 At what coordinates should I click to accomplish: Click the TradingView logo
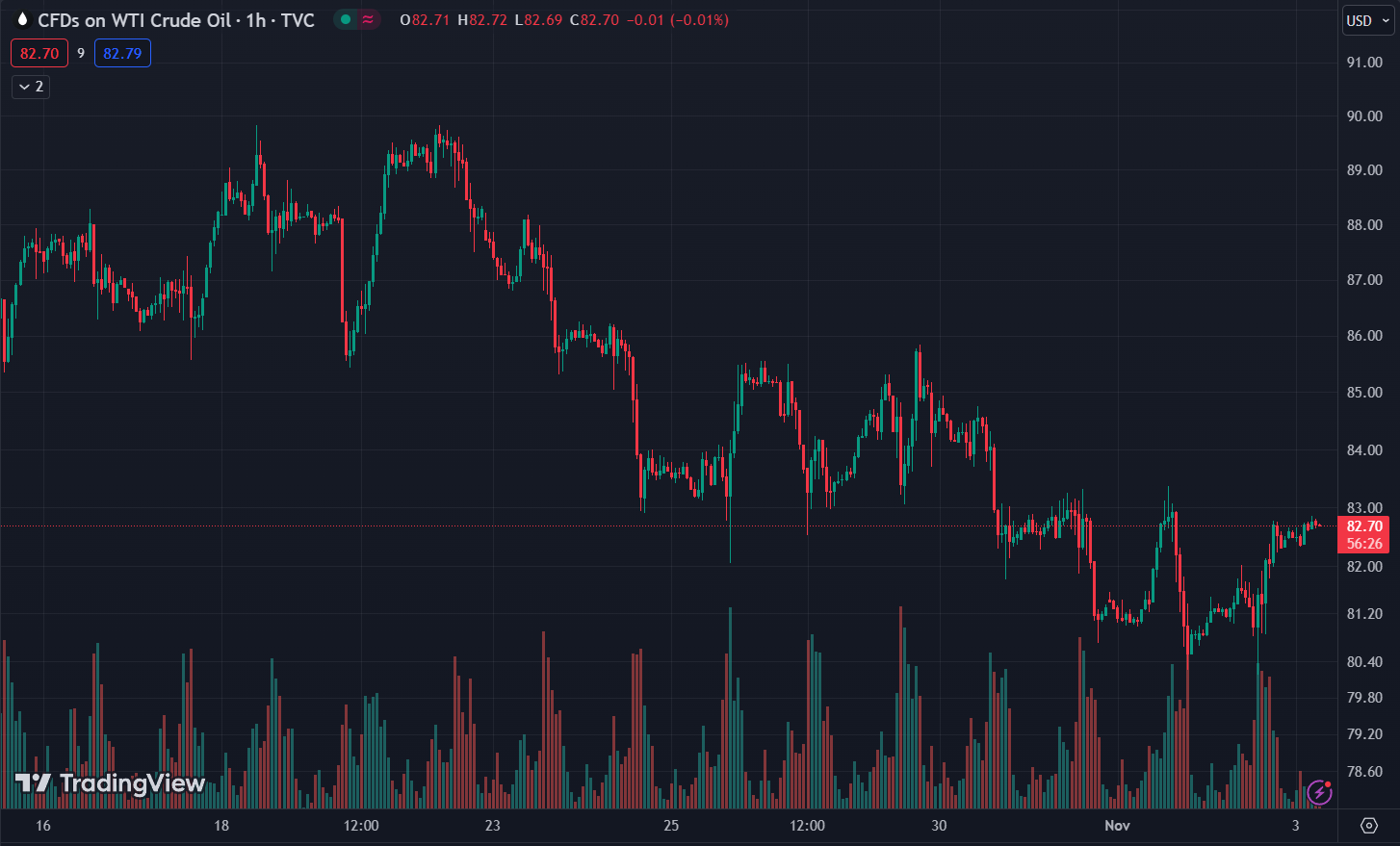point(110,783)
